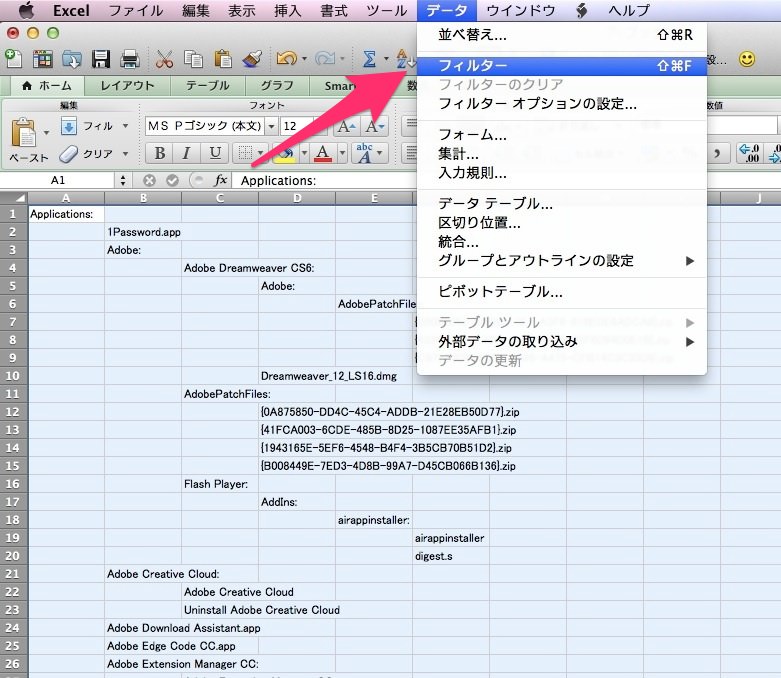Click the fx insert function icon
781x678 pixels.
pyautogui.click(x=221, y=180)
